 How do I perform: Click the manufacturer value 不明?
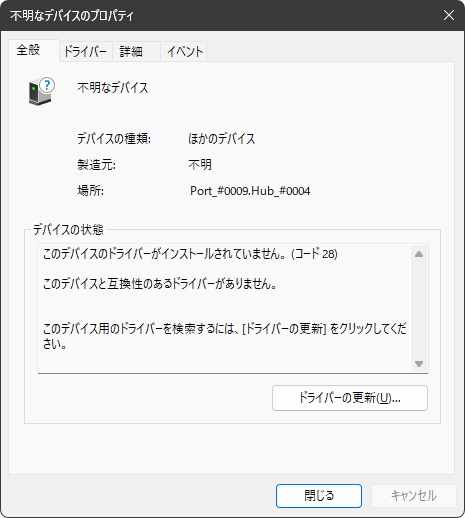(200, 165)
